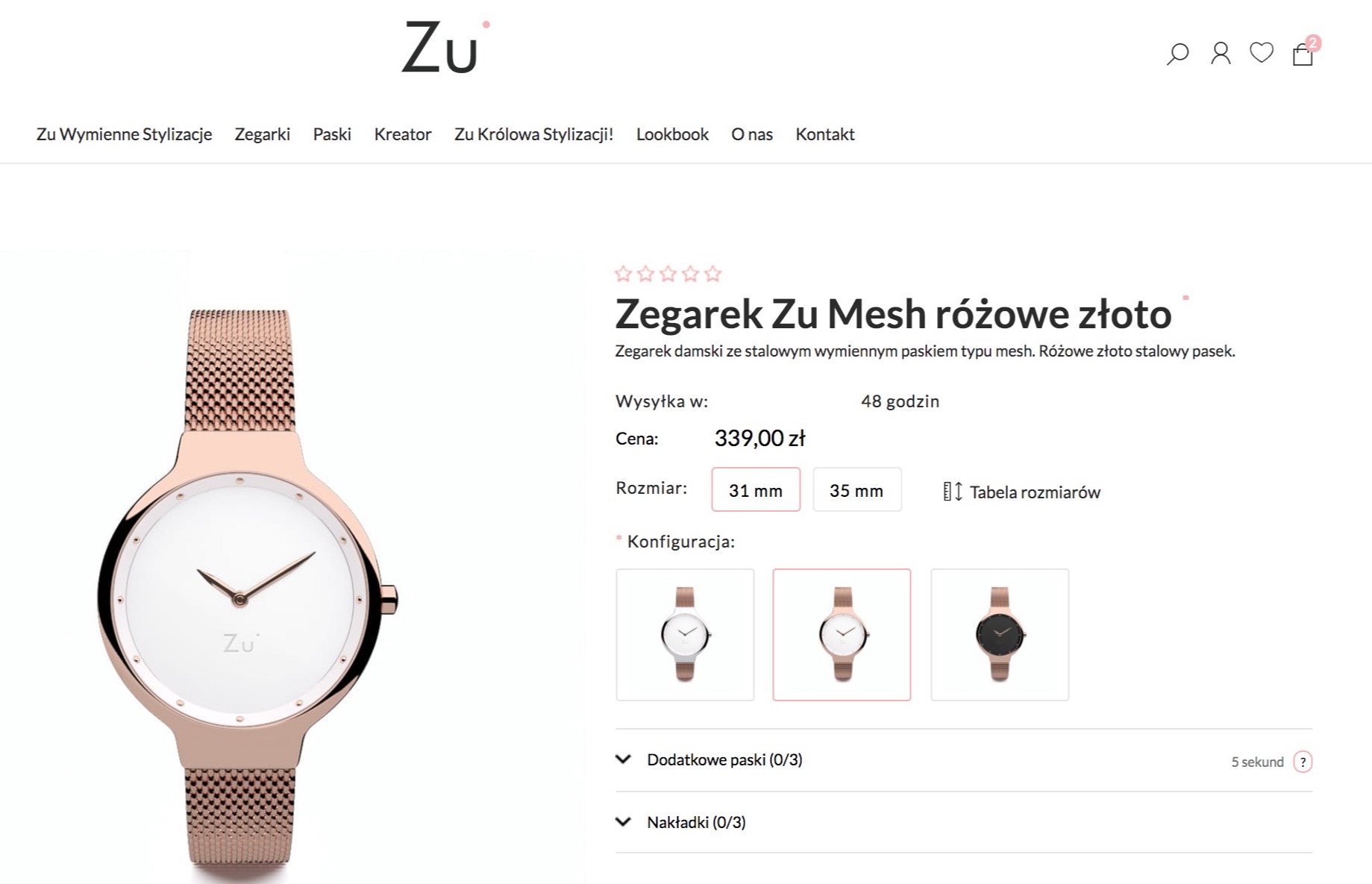Open the search magnifier icon
The width and height of the screenshot is (1372, 884).
click(x=1177, y=54)
